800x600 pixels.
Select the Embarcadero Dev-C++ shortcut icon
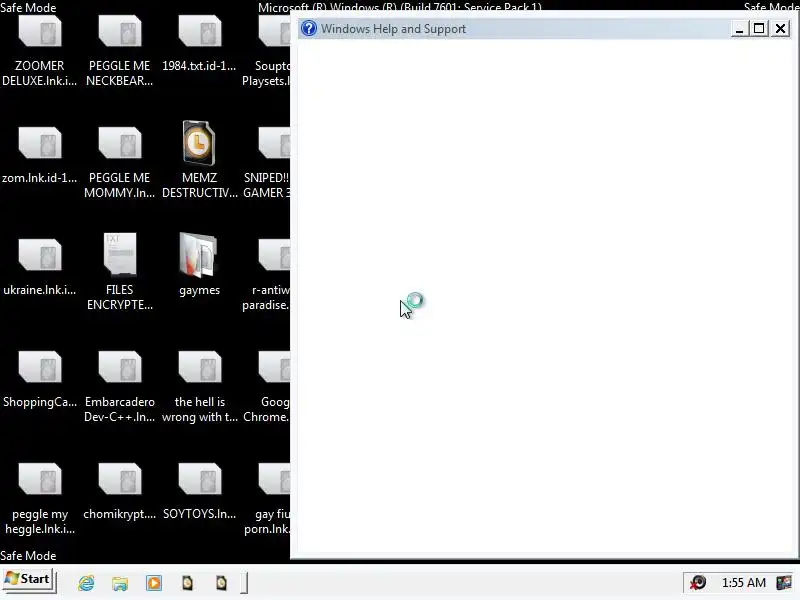120,367
